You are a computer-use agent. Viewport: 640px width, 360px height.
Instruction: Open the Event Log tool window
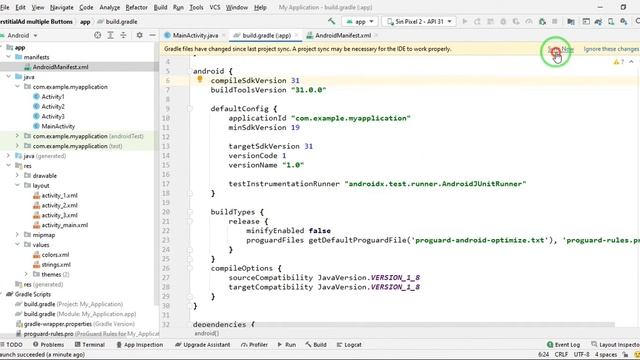click(563, 344)
